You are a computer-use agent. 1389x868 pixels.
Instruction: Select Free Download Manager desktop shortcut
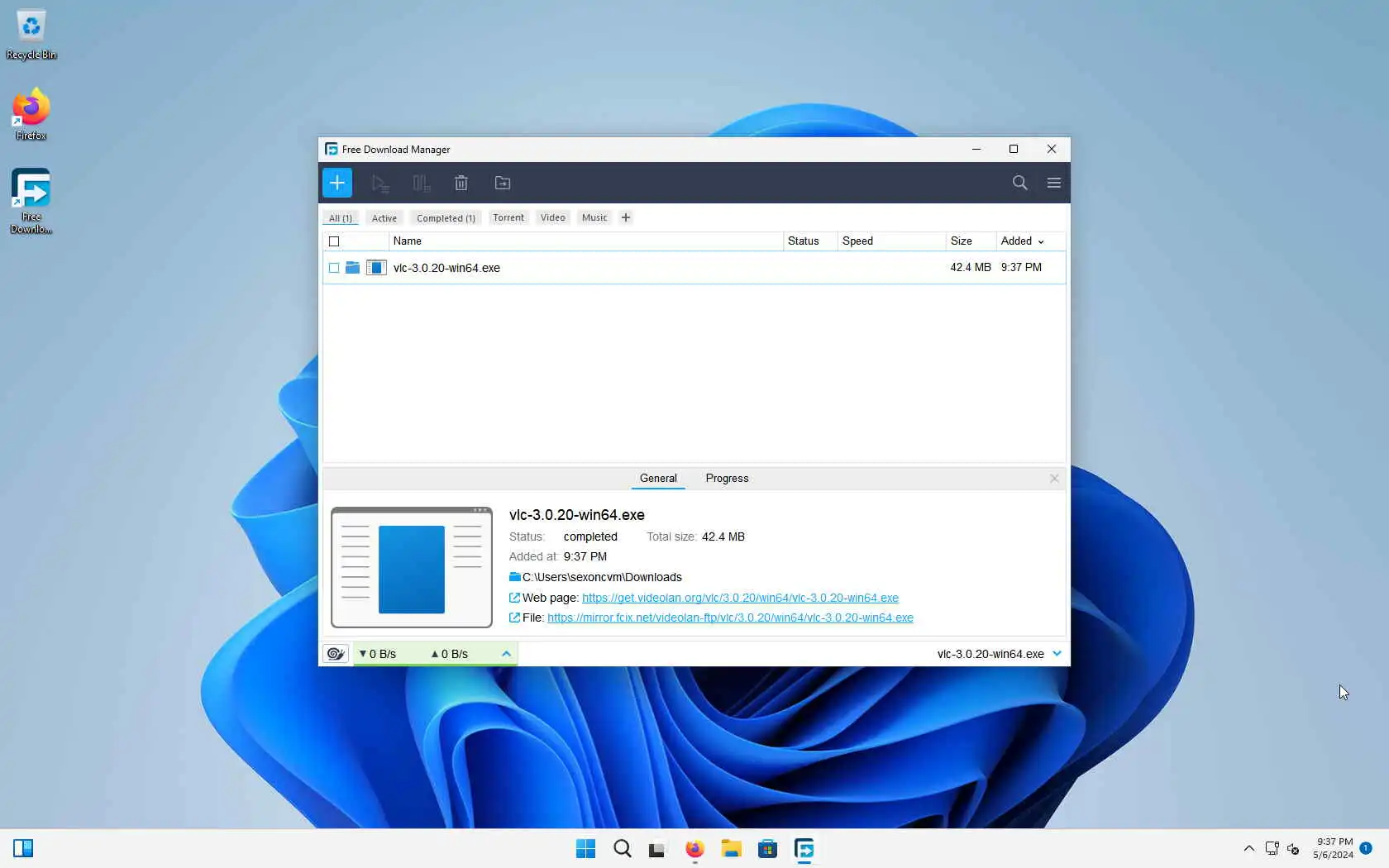click(x=31, y=201)
